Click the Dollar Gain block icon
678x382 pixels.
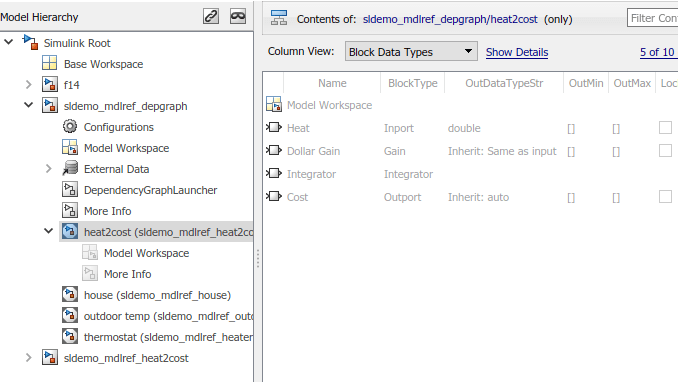click(274, 150)
